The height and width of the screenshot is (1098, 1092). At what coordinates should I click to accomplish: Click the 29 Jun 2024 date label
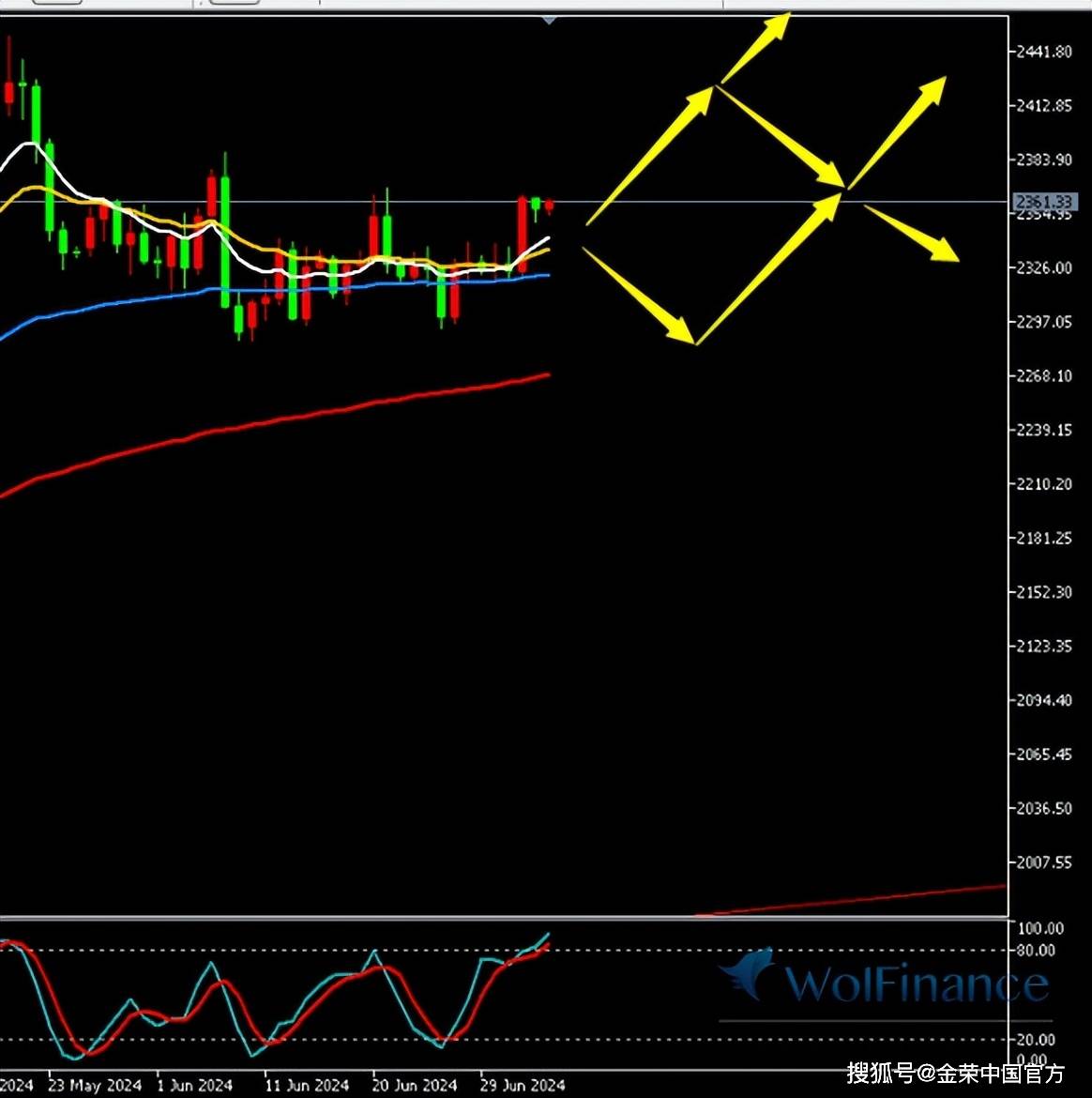pyautogui.click(x=523, y=1086)
